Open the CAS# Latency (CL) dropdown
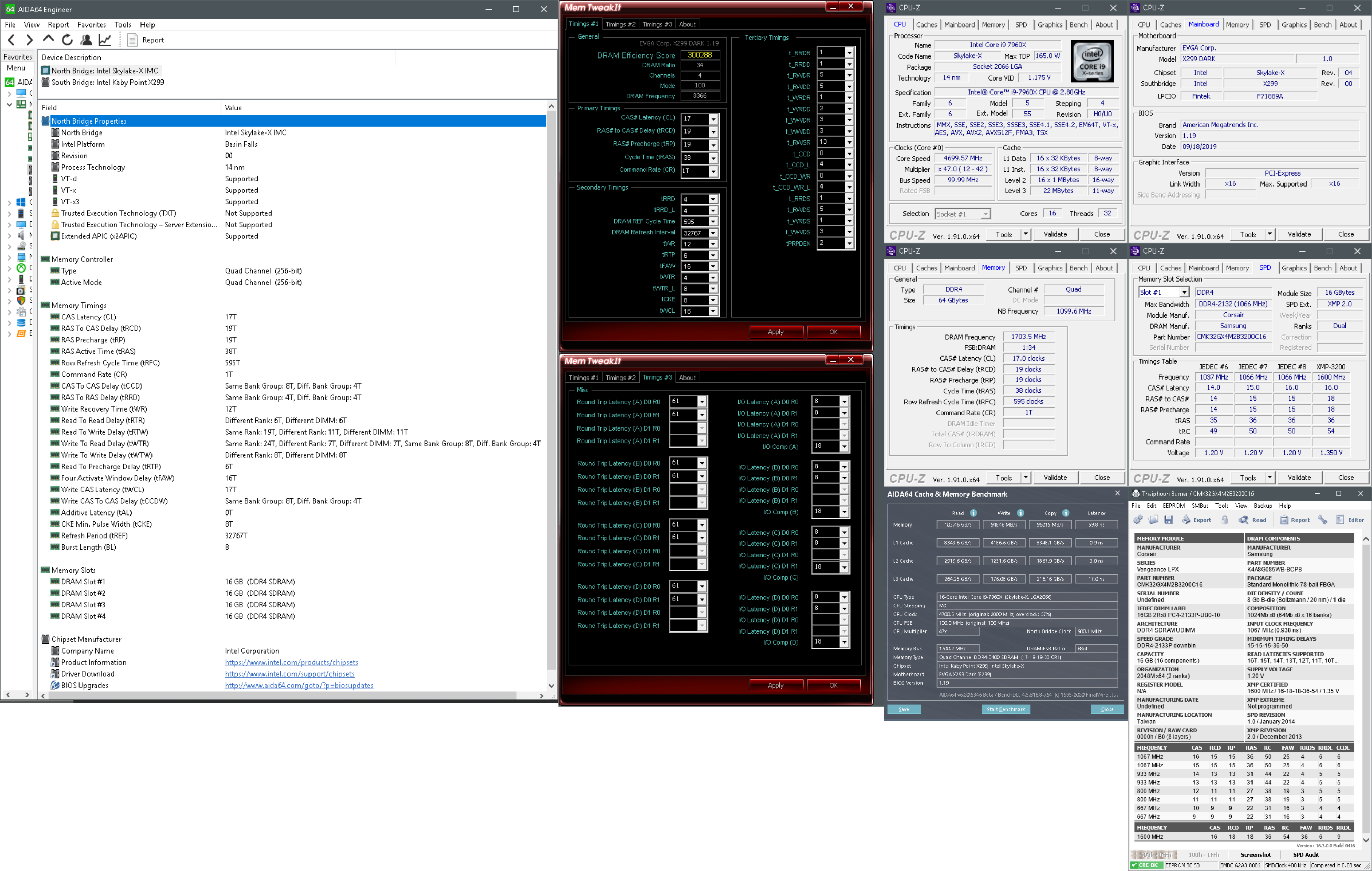1372x871 pixels. tap(713, 118)
